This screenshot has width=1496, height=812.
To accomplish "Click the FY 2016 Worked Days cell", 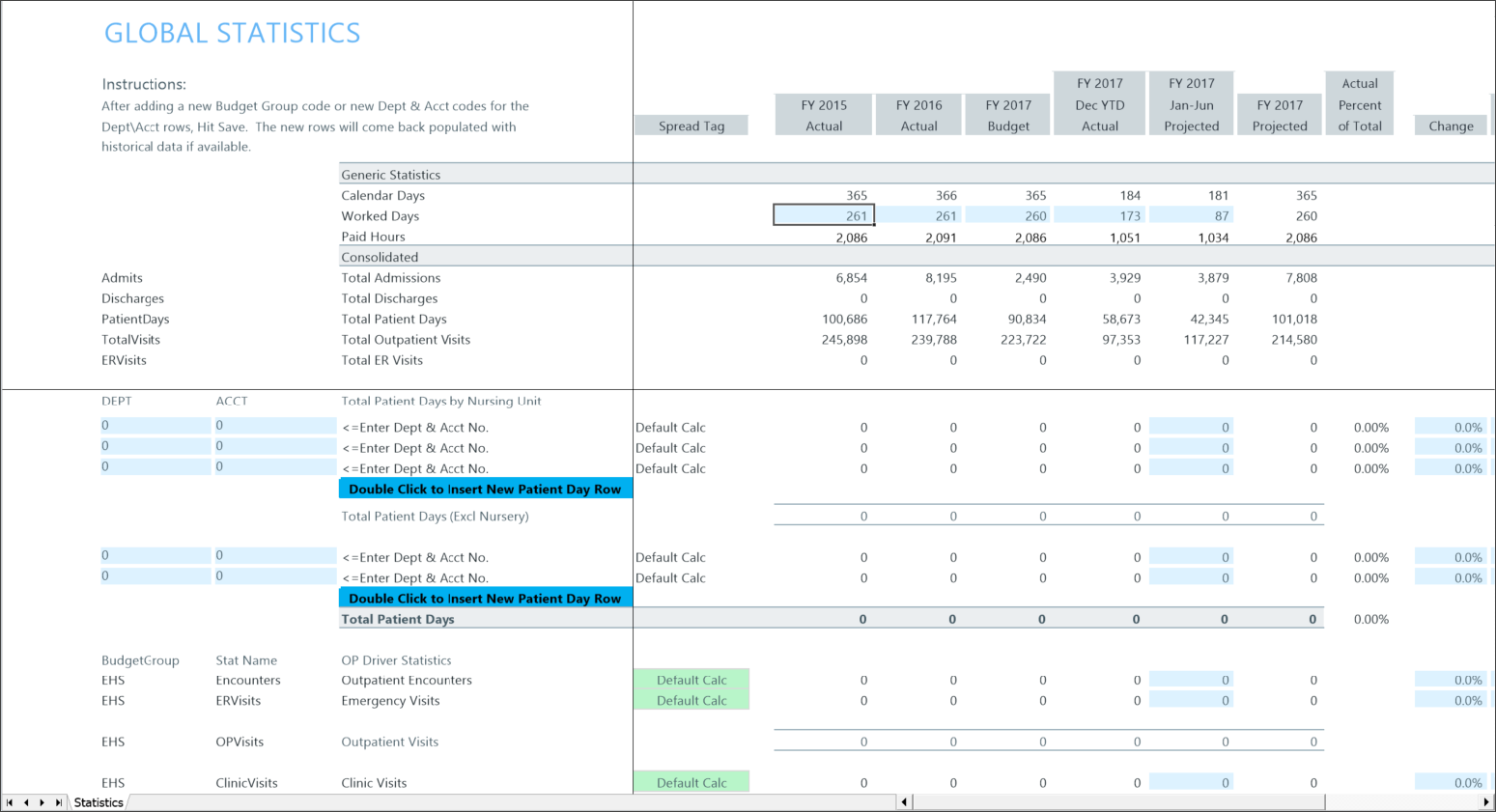I will (x=918, y=215).
